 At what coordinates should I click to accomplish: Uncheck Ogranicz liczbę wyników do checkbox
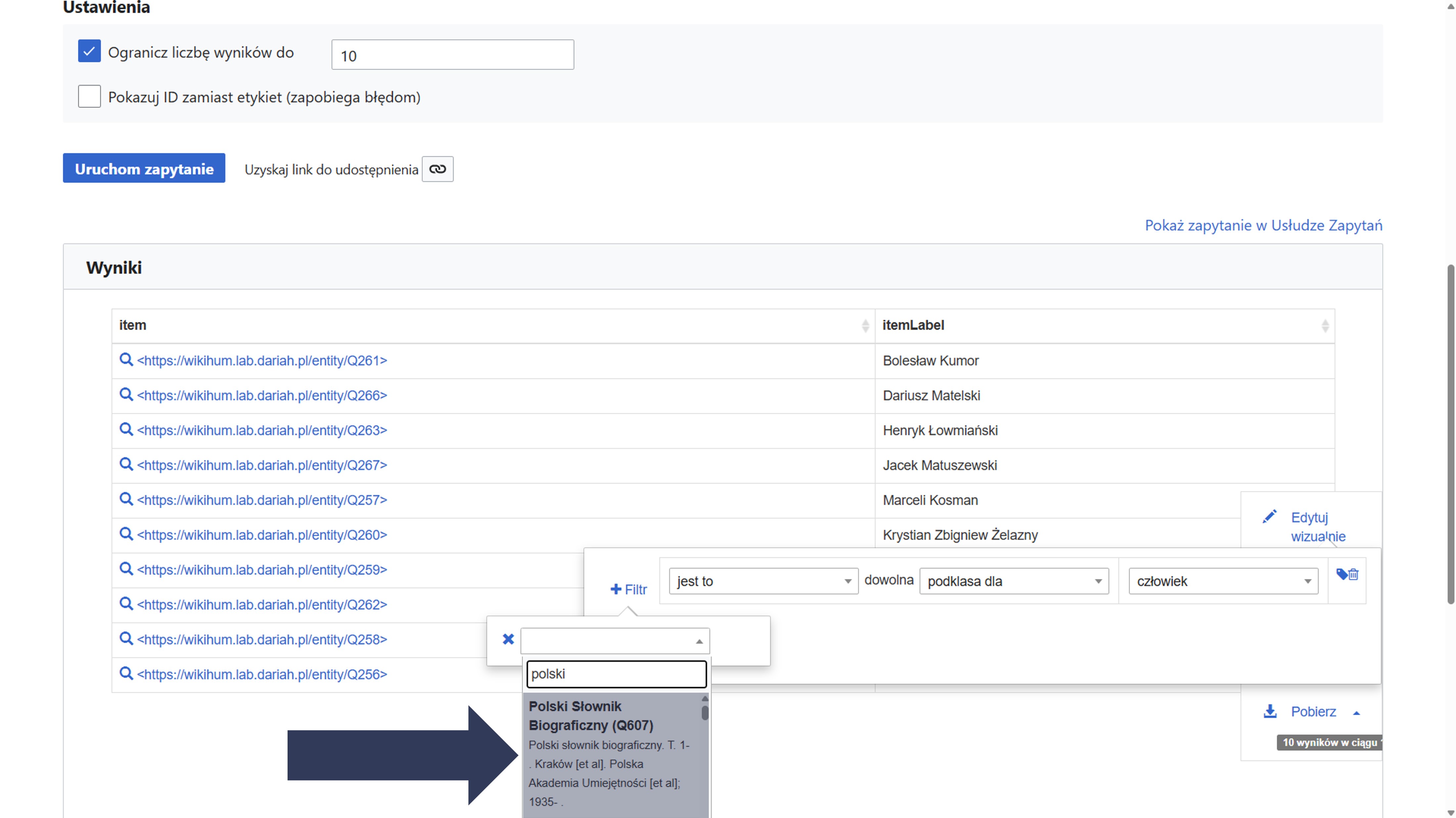pos(89,51)
